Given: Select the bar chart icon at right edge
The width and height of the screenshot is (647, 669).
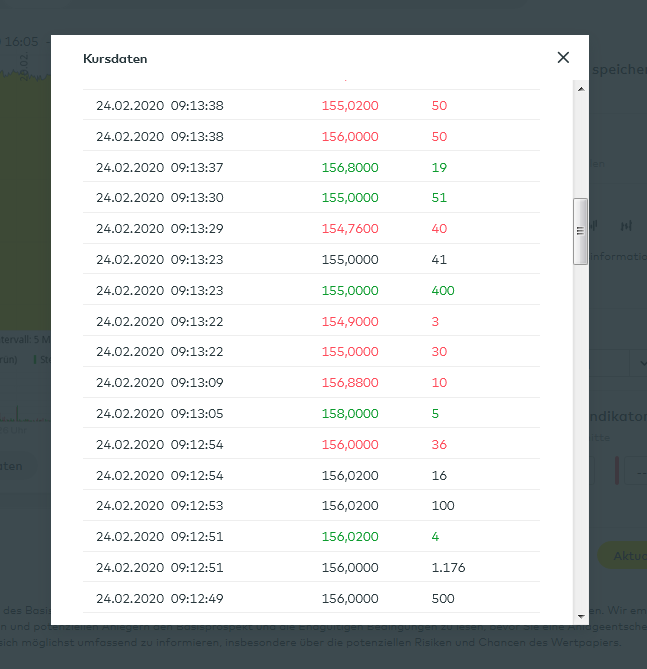Looking at the screenshot, I should point(628,226).
